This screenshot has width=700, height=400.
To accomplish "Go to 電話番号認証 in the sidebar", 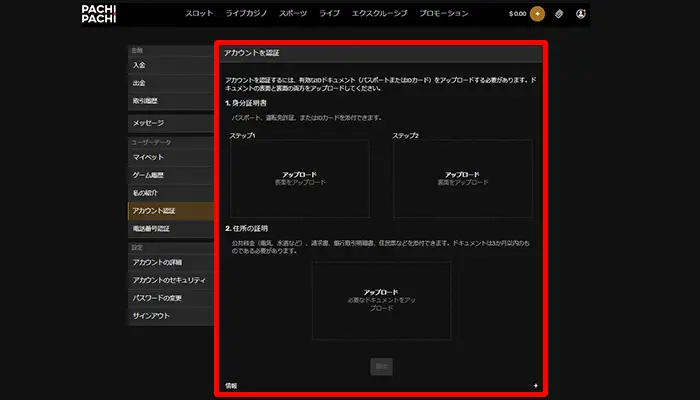I will [168, 229].
